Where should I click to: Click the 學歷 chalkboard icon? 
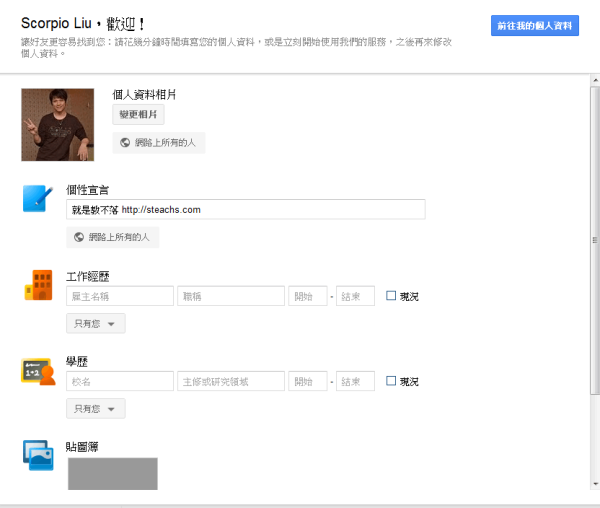[x=37, y=372]
